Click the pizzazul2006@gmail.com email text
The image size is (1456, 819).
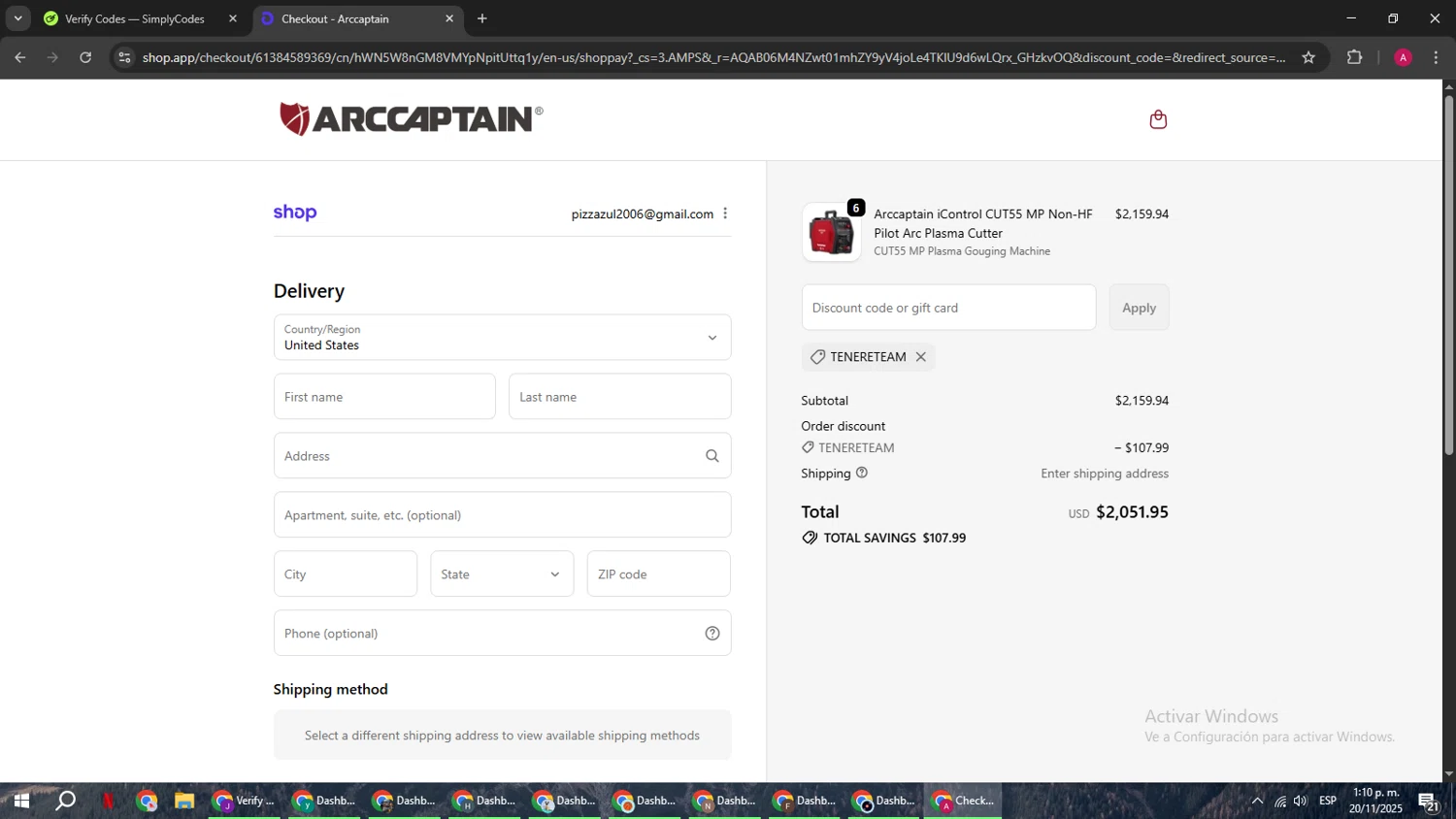642,214
